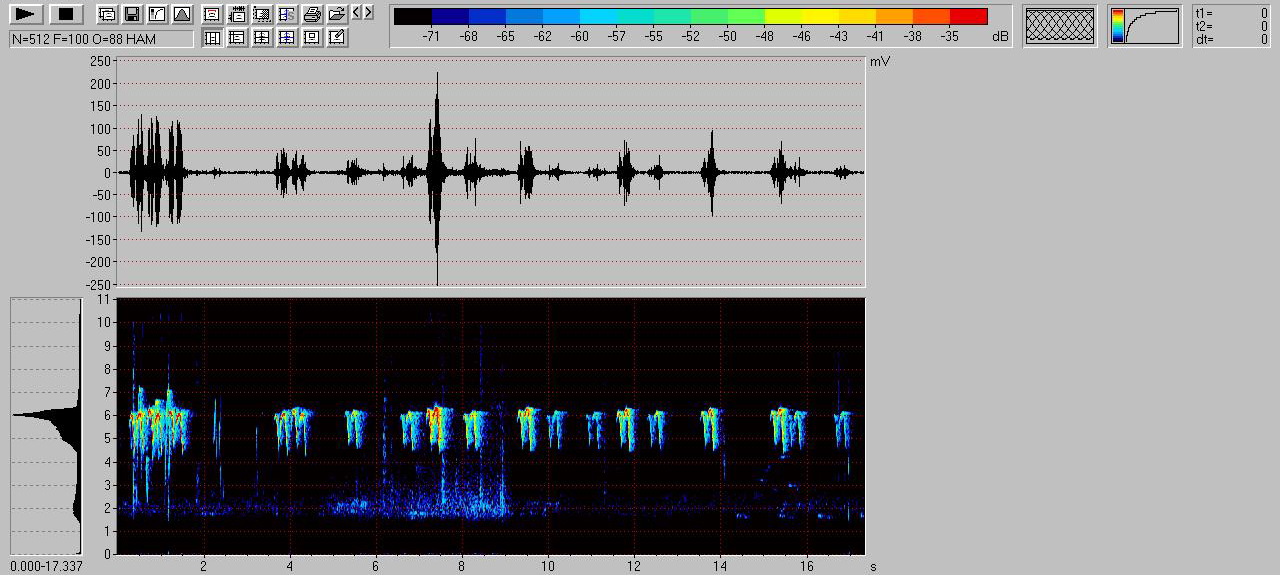Click the largest waveform peak near 7.5 seconds
This screenshot has height=575, width=1280.
point(437,100)
